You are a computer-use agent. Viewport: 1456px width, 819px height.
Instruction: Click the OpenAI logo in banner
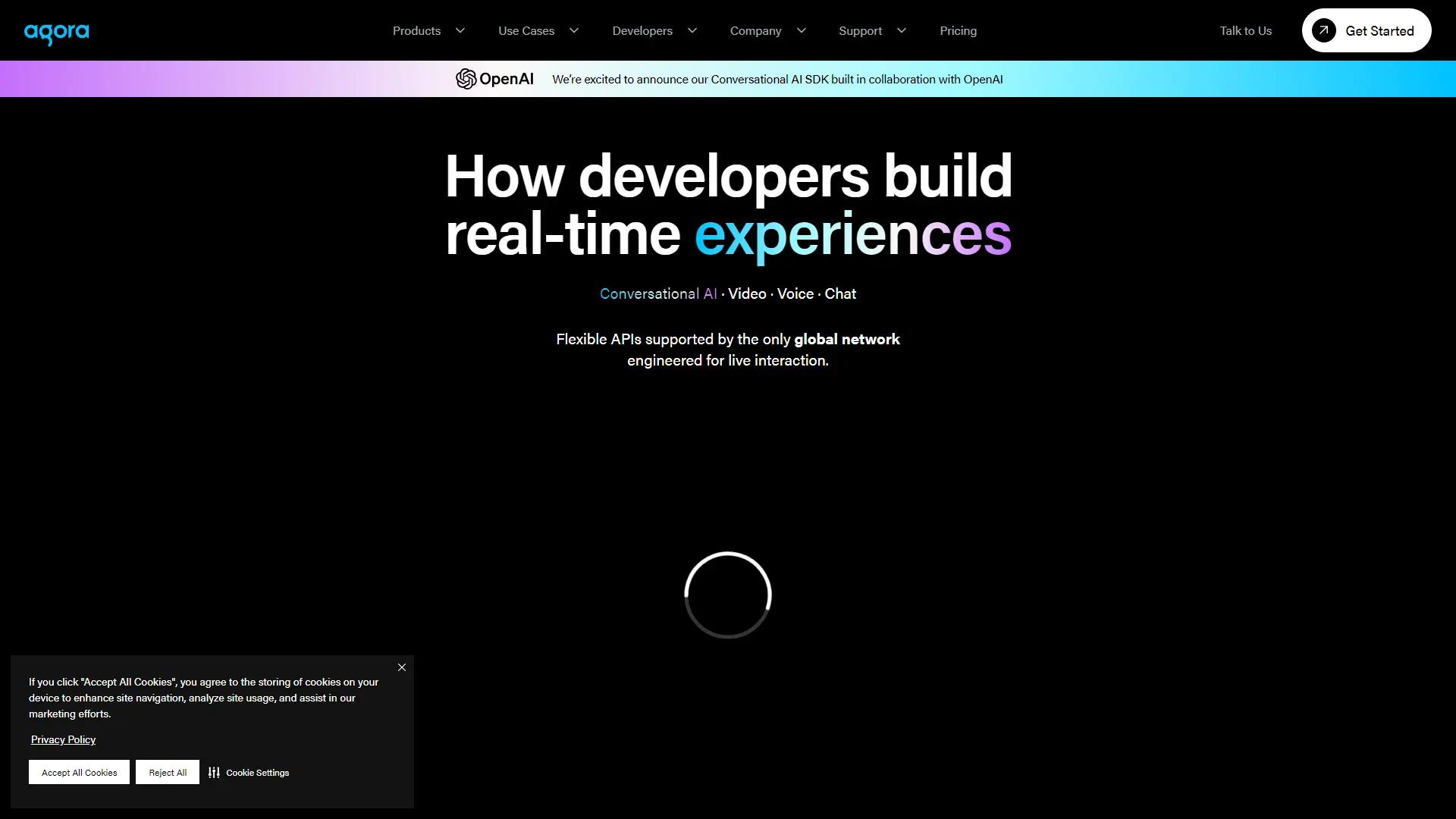pos(494,79)
